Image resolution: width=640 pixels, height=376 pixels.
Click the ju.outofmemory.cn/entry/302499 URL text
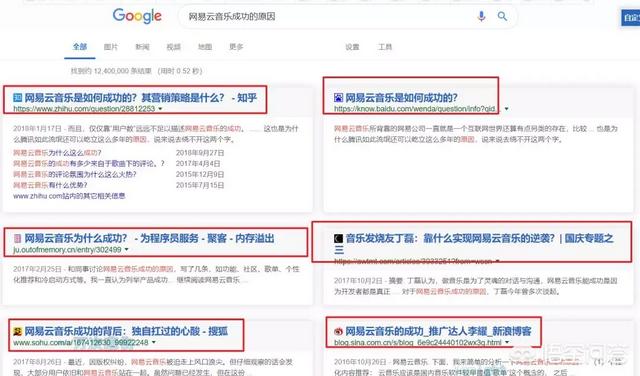click(67, 249)
